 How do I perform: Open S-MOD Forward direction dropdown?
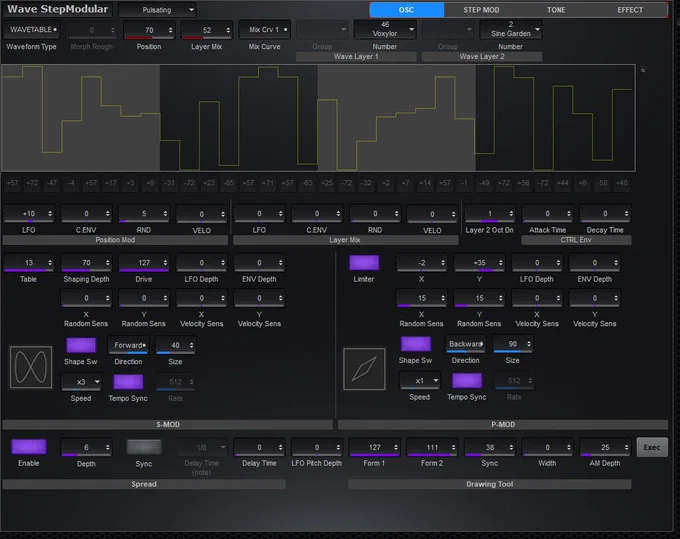128,345
